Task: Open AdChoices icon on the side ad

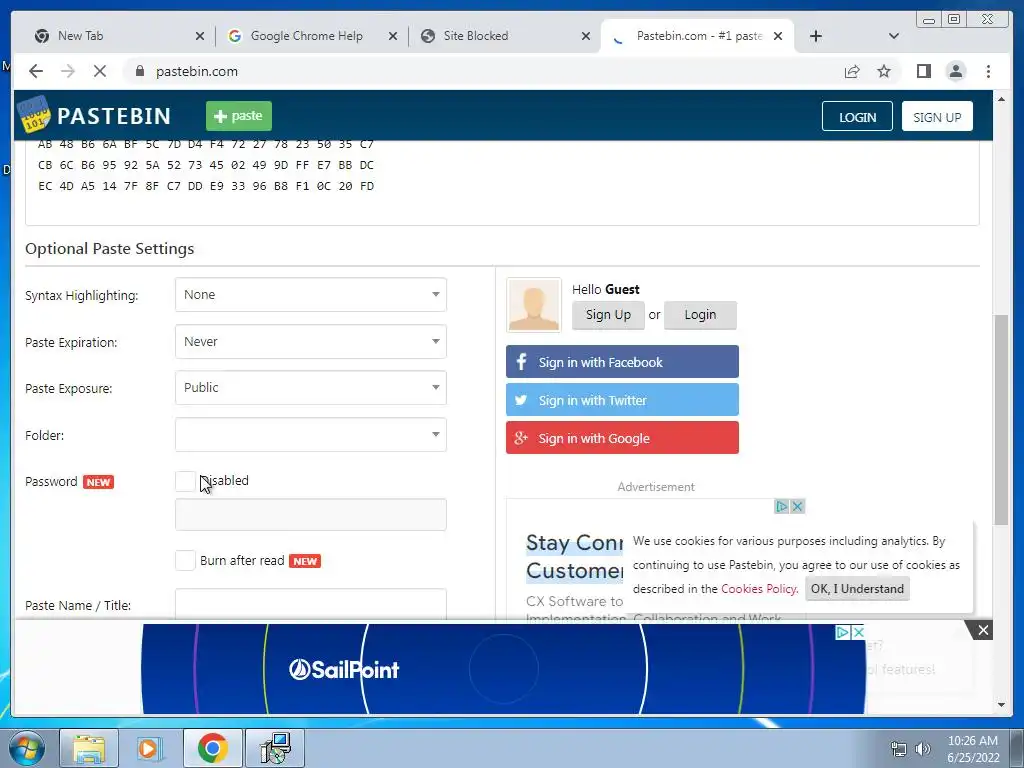Action: (782, 506)
